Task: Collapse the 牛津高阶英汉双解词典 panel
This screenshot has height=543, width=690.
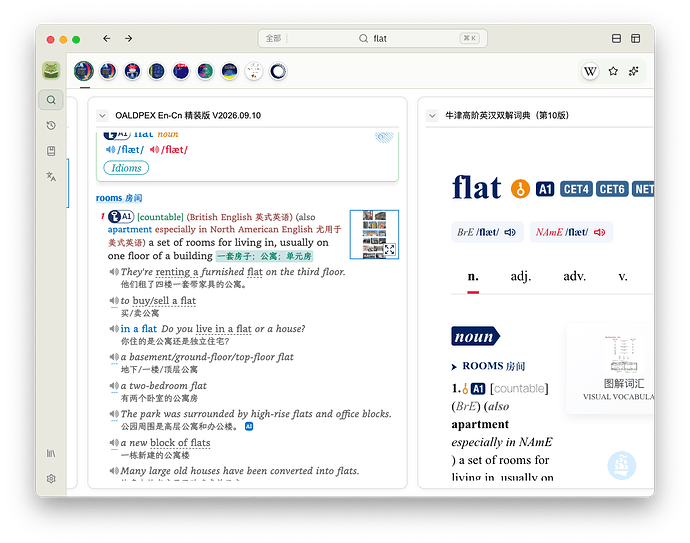Action: pos(432,116)
